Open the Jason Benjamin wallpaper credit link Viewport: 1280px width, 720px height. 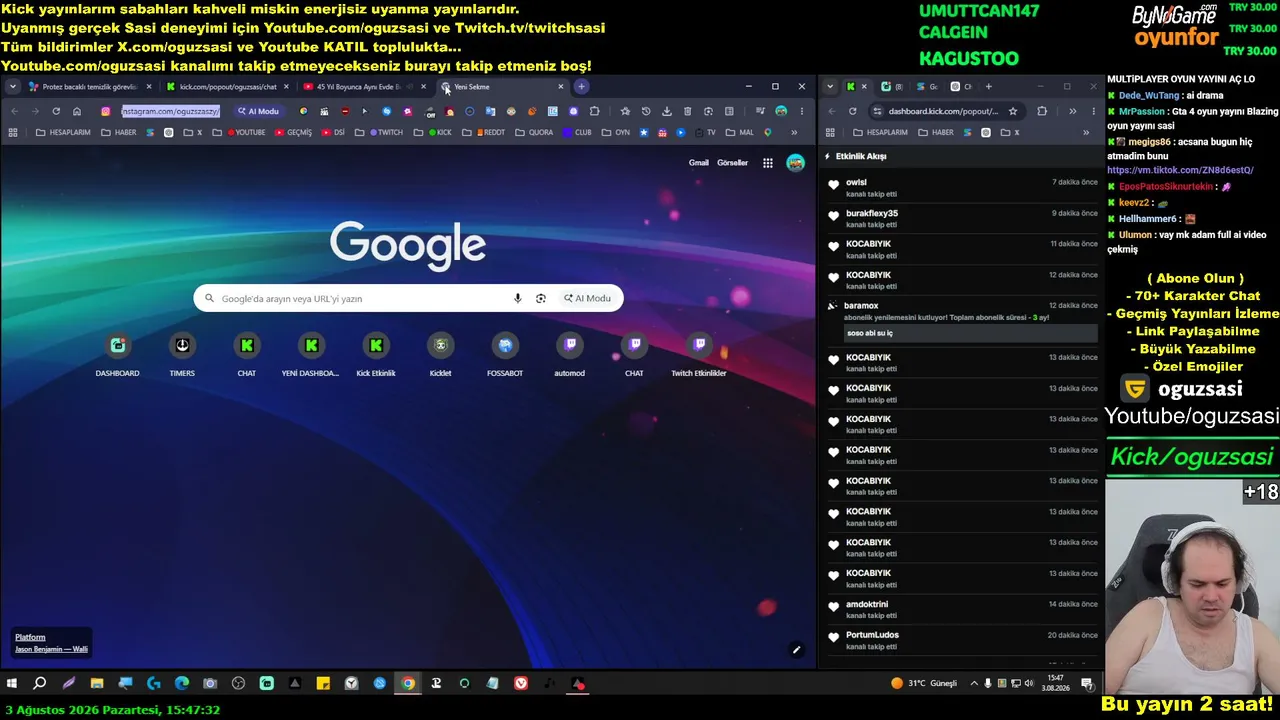tap(51, 649)
